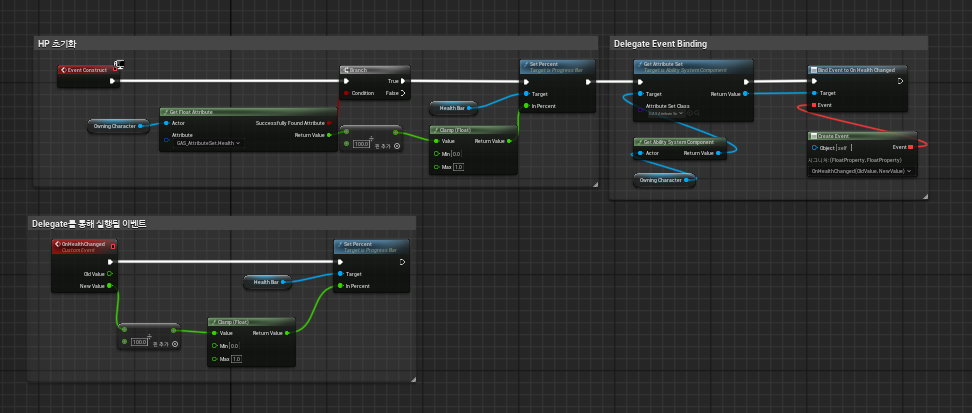Click Clamp Min 0.0 field in HP 초기화
This screenshot has height=413, width=972.
point(456,154)
